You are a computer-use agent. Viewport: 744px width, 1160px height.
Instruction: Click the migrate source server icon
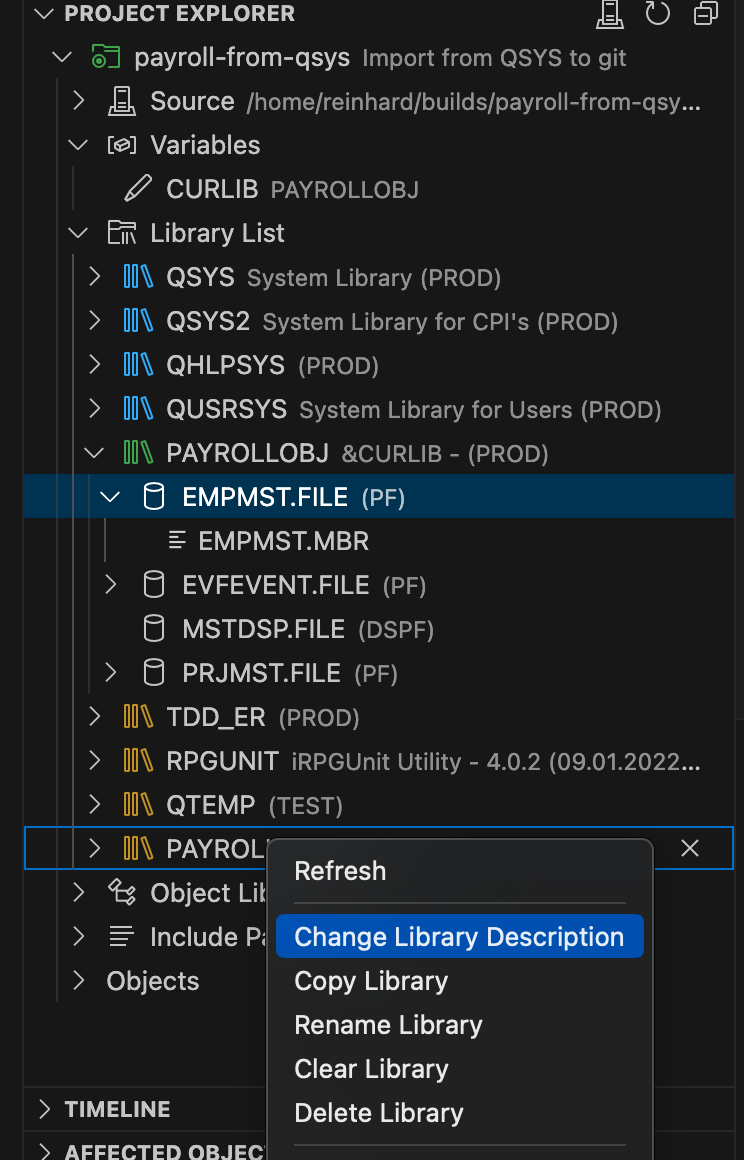[x=609, y=14]
